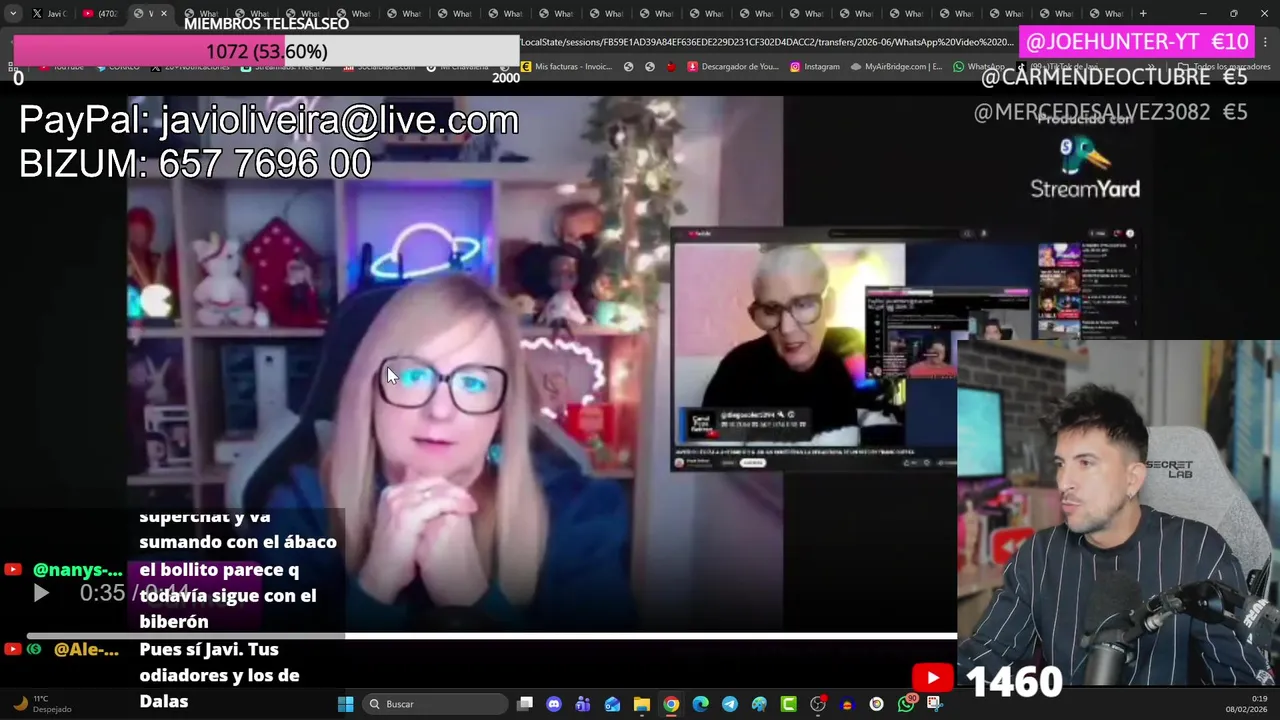Open the red bookmark icon after globe icons
Screen dimensions: 1280x720
click(x=670, y=67)
